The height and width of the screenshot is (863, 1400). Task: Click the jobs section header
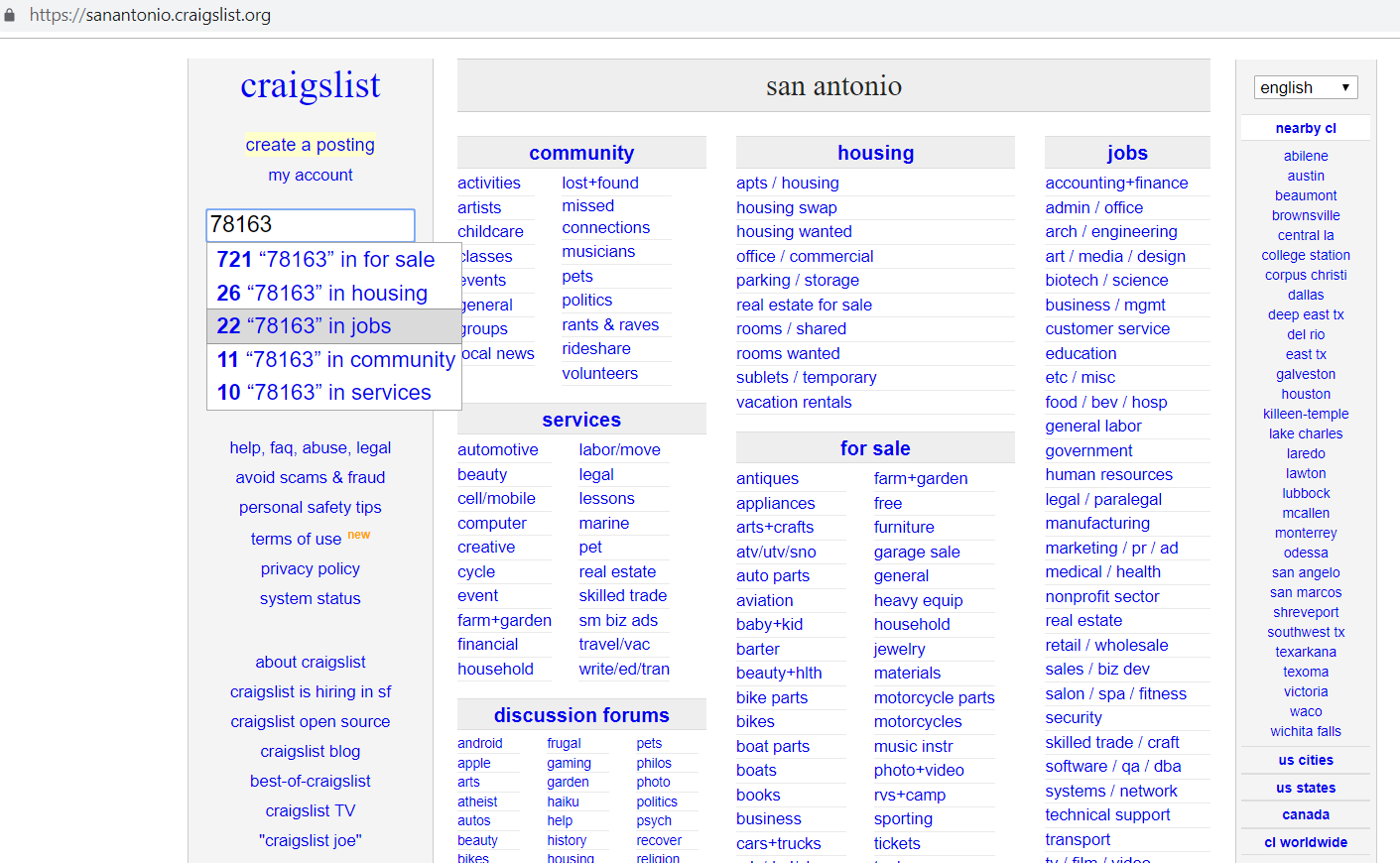(1127, 153)
